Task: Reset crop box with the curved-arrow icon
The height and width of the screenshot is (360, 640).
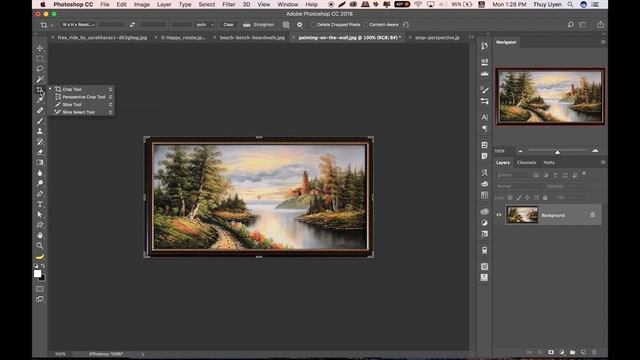Action: pyautogui.click(x=406, y=24)
